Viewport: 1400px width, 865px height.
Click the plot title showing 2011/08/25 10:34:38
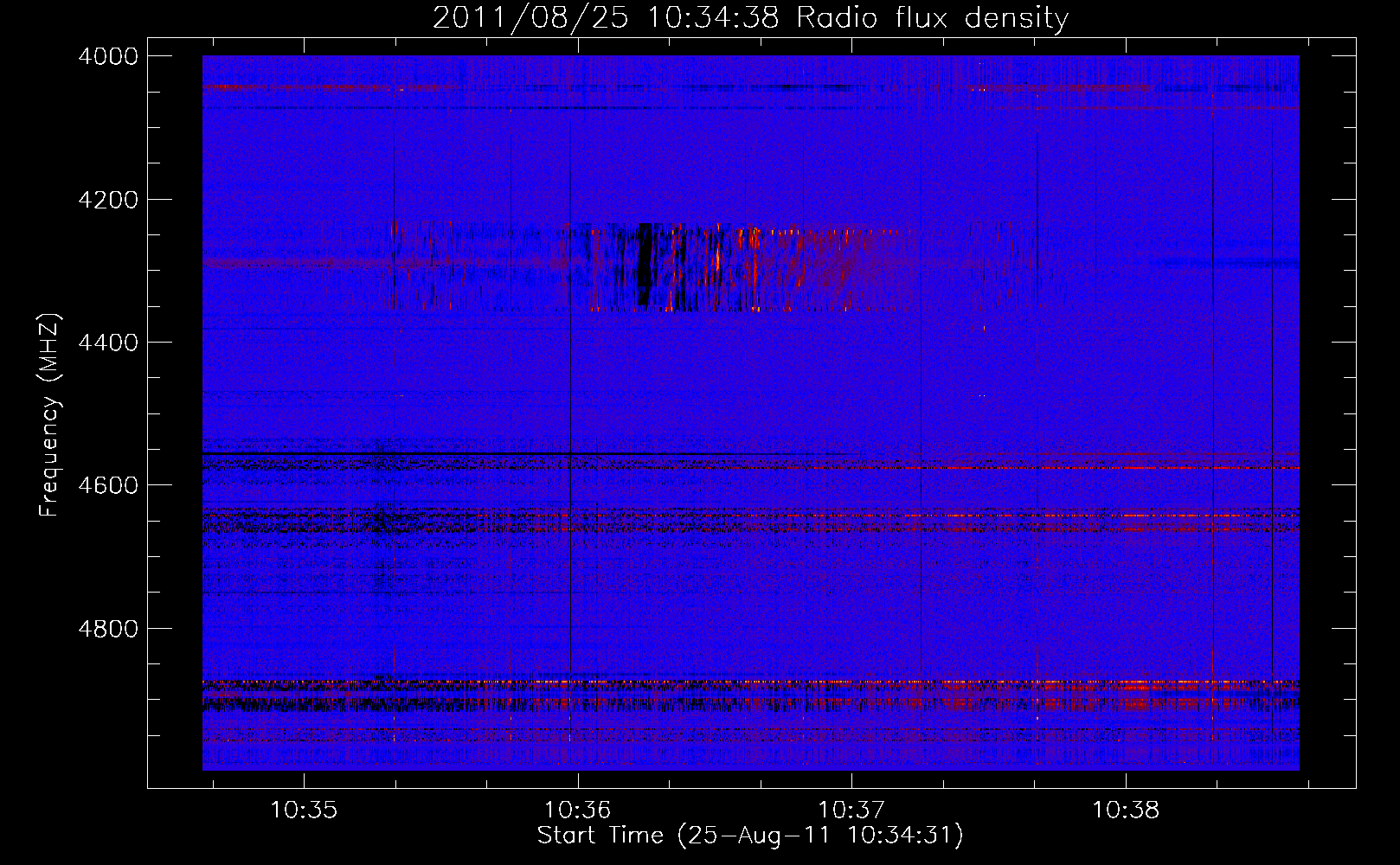point(750,17)
